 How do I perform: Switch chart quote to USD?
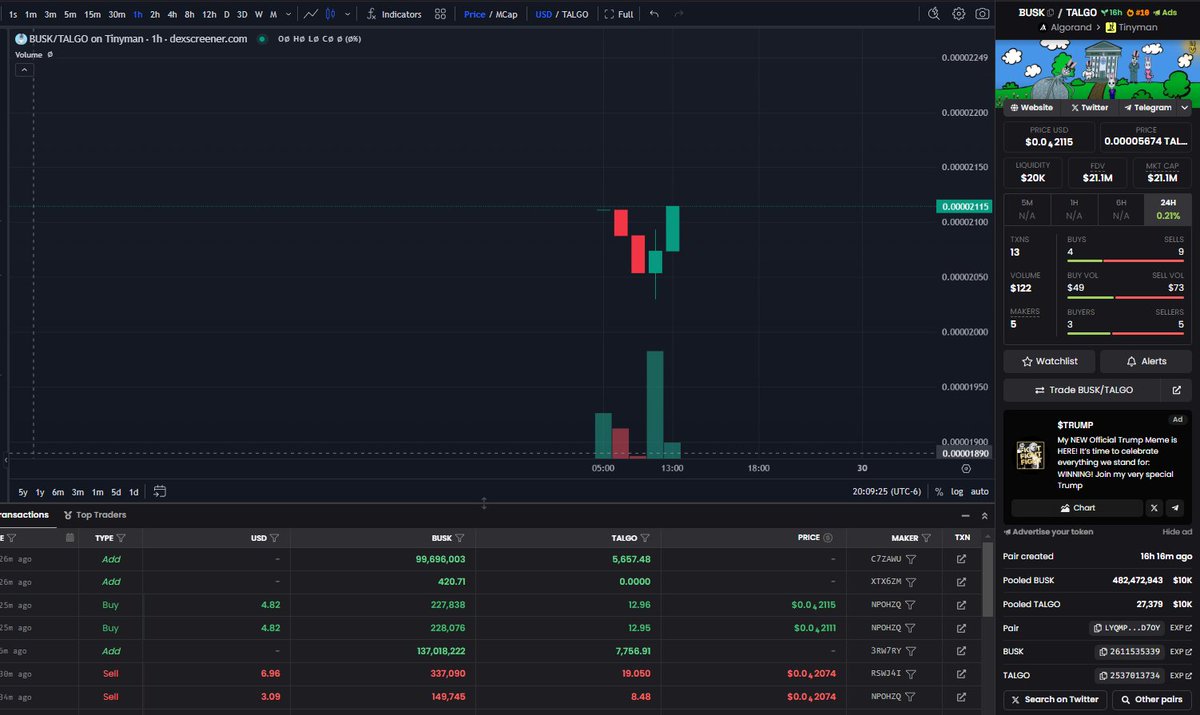point(543,14)
